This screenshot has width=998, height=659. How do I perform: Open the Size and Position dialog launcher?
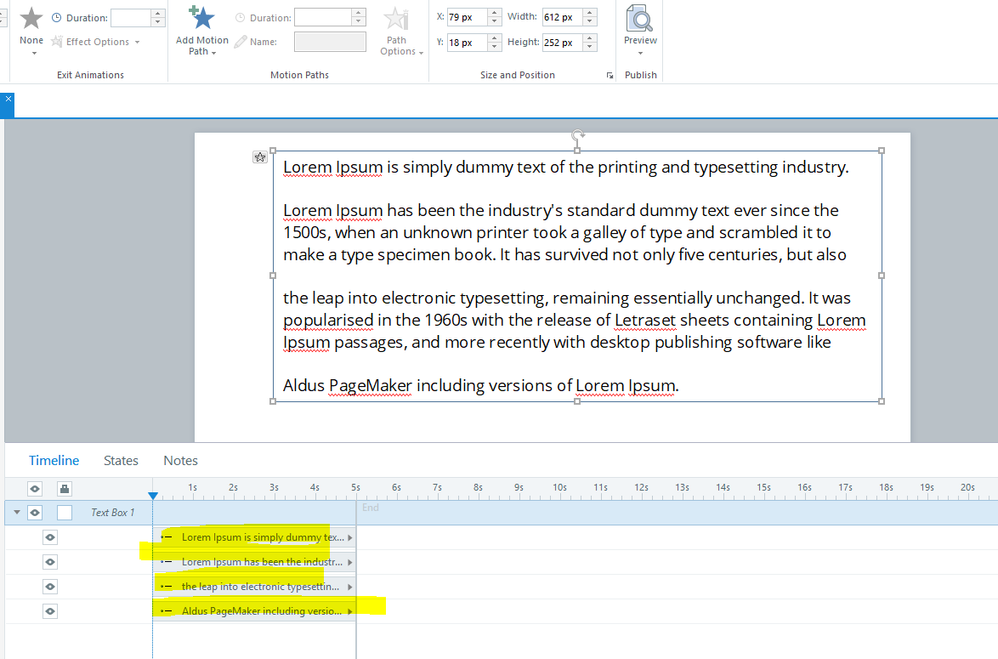(610, 75)
